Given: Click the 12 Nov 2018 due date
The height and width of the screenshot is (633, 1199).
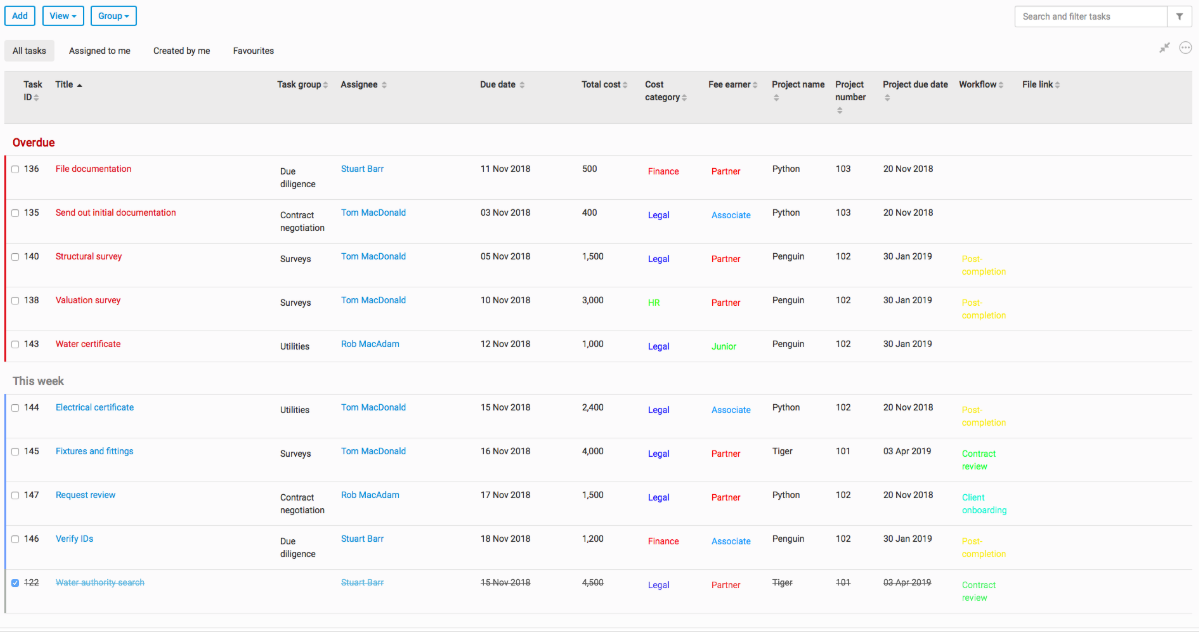Looking at the screenshot, I should click(x=505, y=344).
